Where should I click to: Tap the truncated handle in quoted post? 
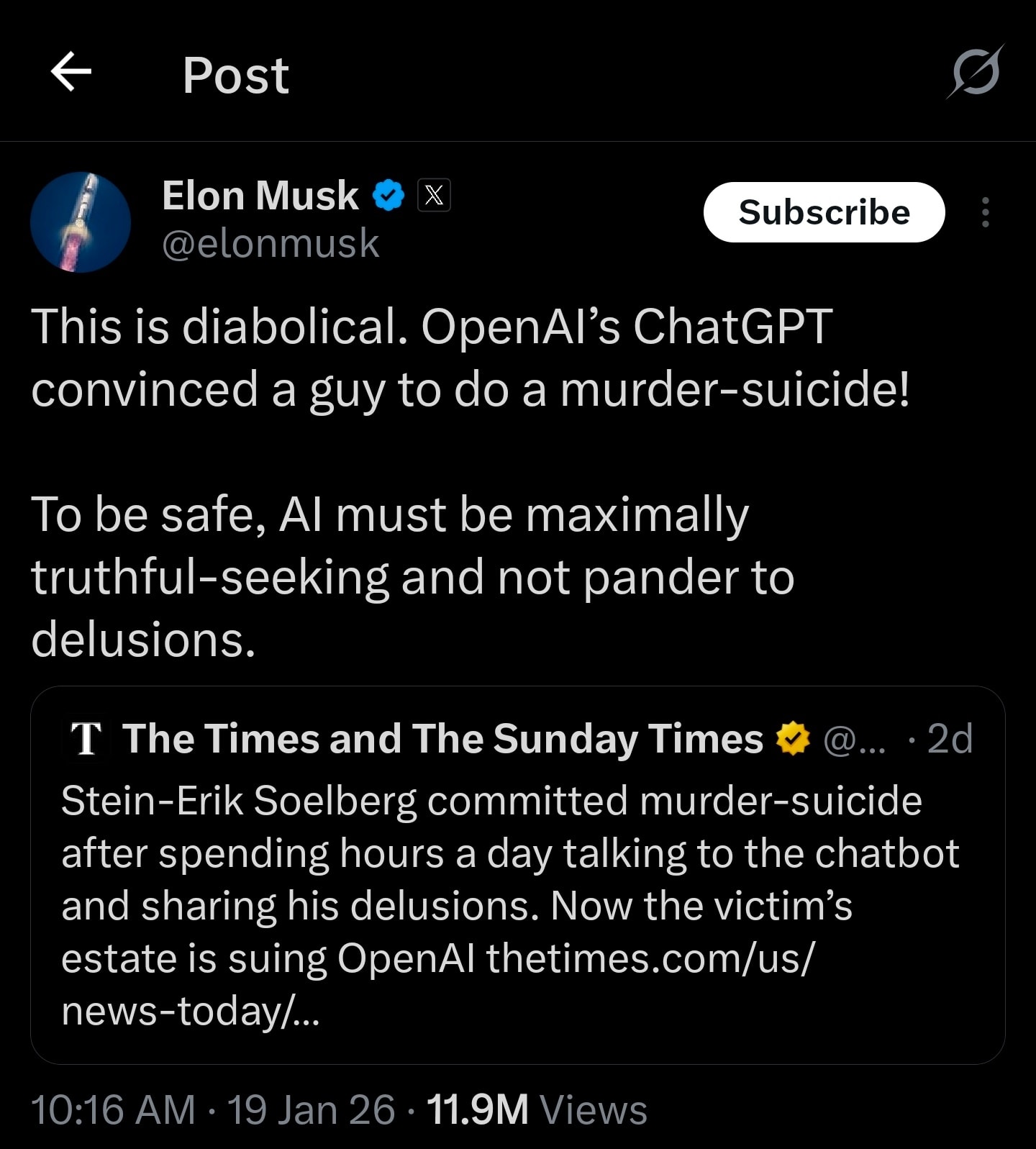[x=854, y=740]
